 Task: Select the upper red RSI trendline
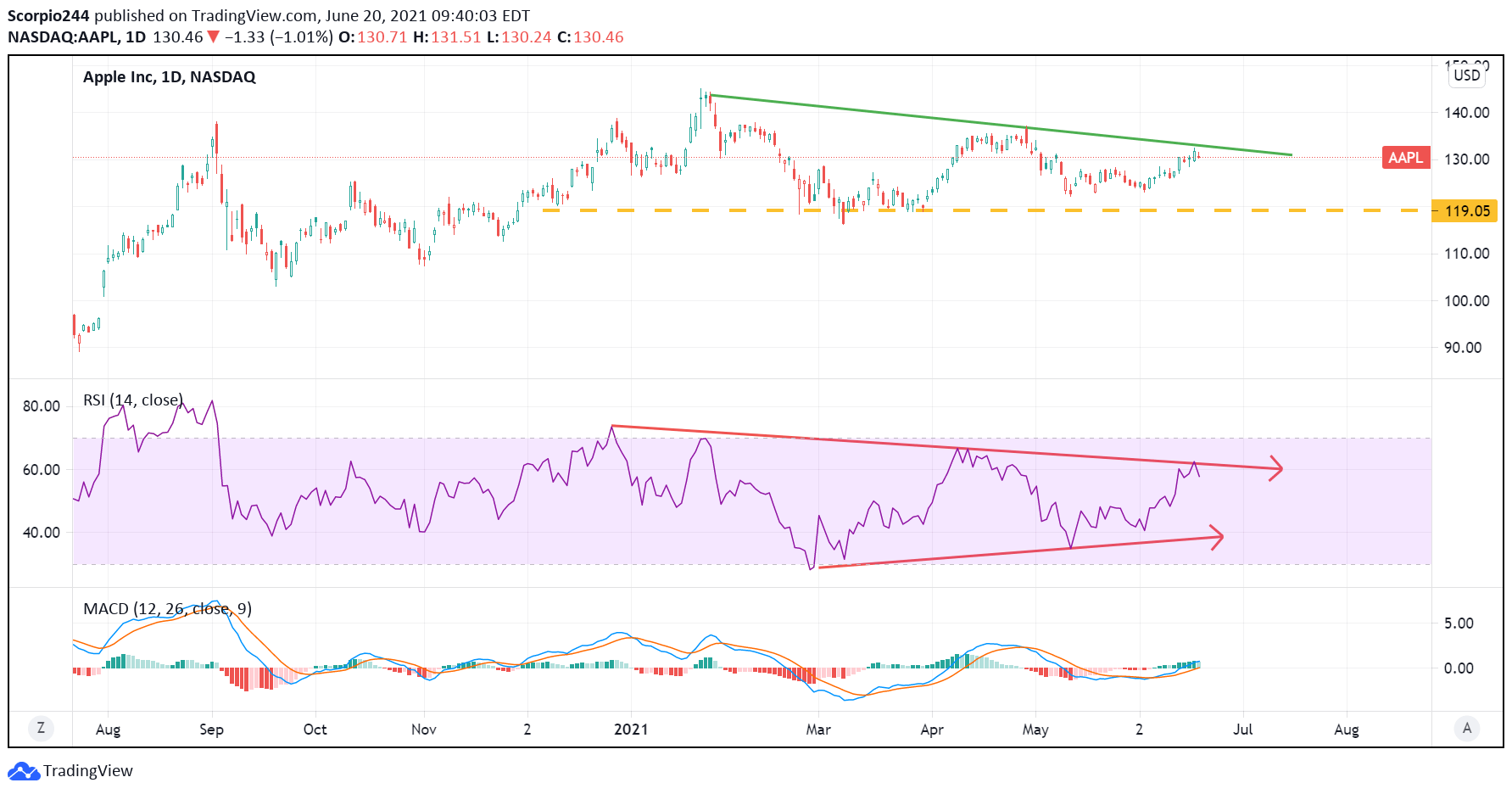(946, 447)
